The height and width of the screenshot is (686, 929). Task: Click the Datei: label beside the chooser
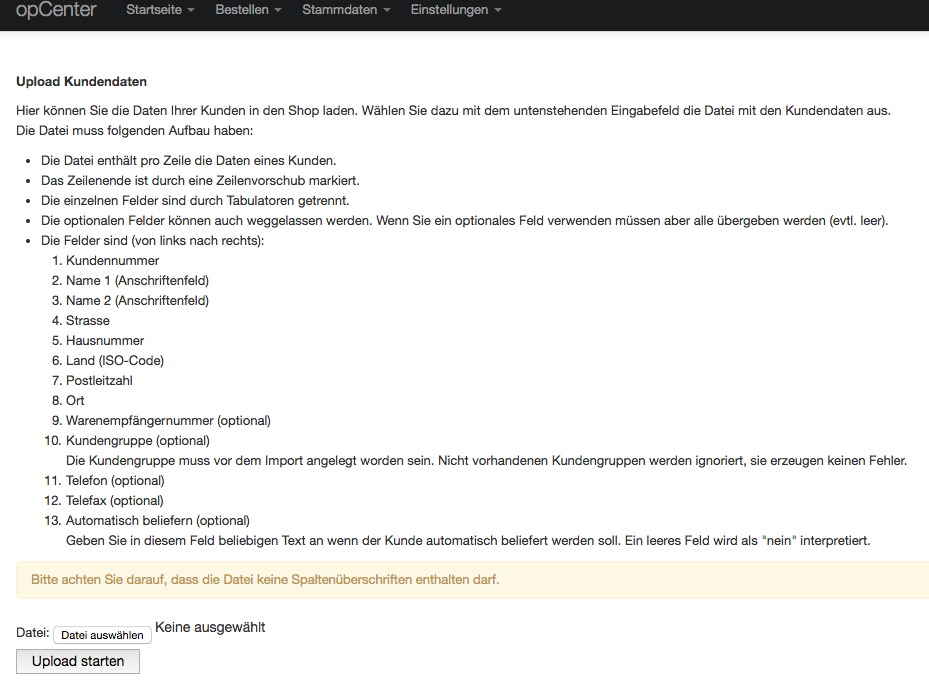click(x=31, y=632)
